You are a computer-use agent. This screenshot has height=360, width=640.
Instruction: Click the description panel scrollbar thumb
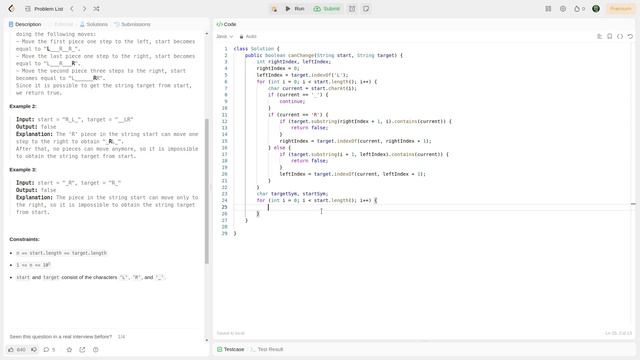[207, 191]
